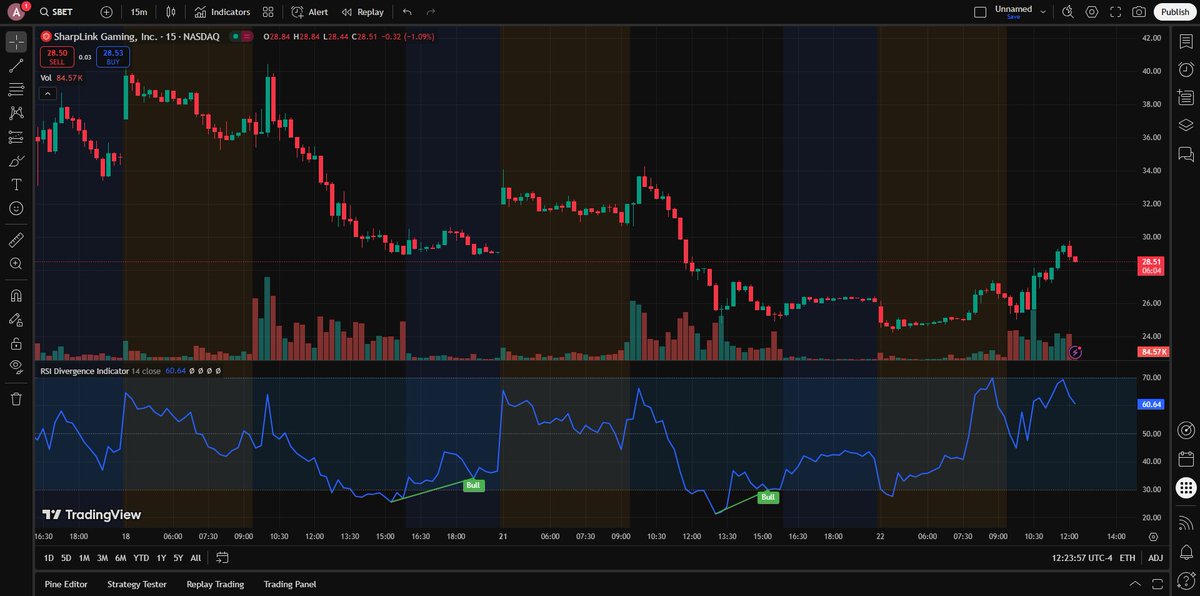Screen dimensions: 1200x596
Task: Open the Fibonacci and horizontal lines tool group
Action: click(16, 90)
